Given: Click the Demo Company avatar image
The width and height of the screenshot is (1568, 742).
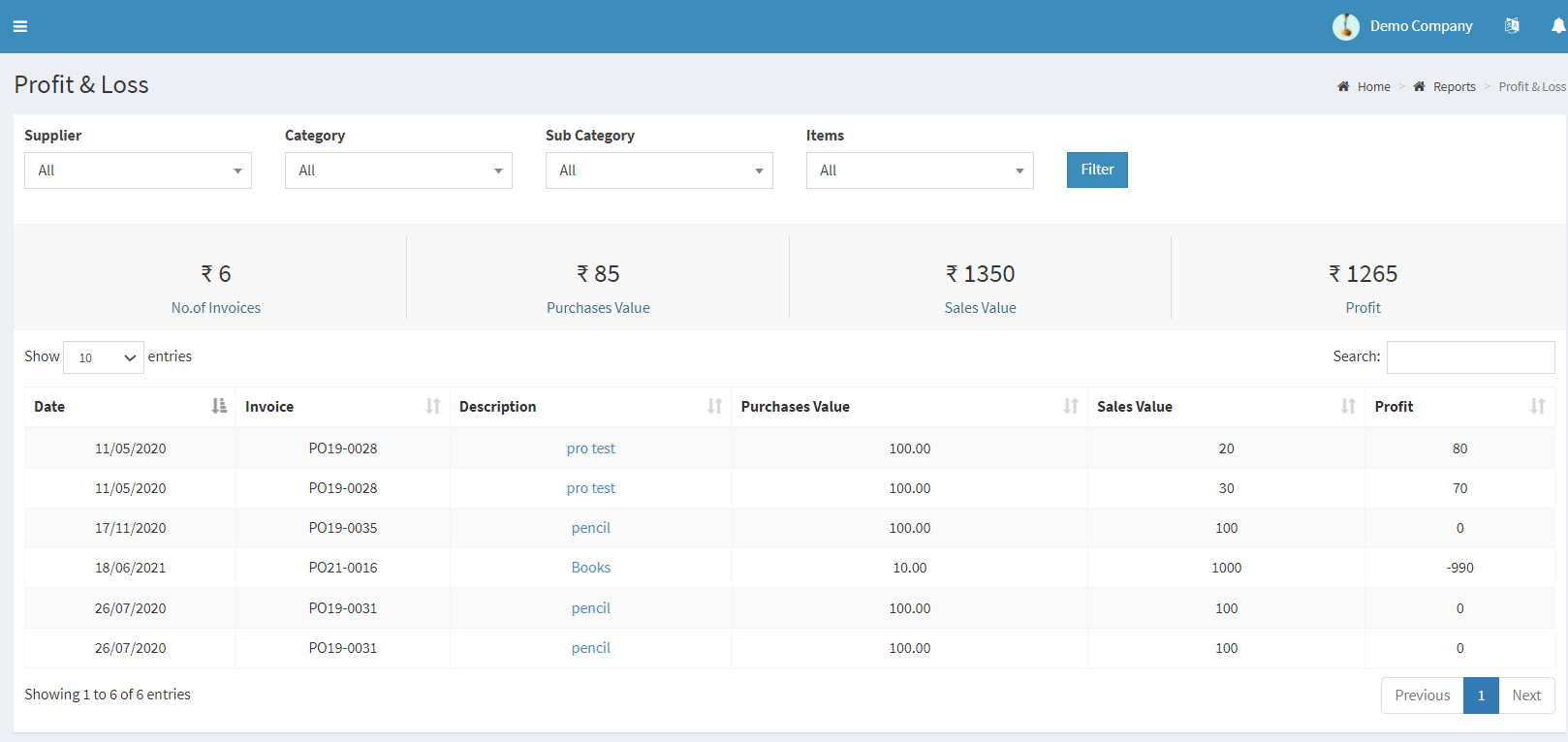Looking at the screenshot, I should point(1345,26).
